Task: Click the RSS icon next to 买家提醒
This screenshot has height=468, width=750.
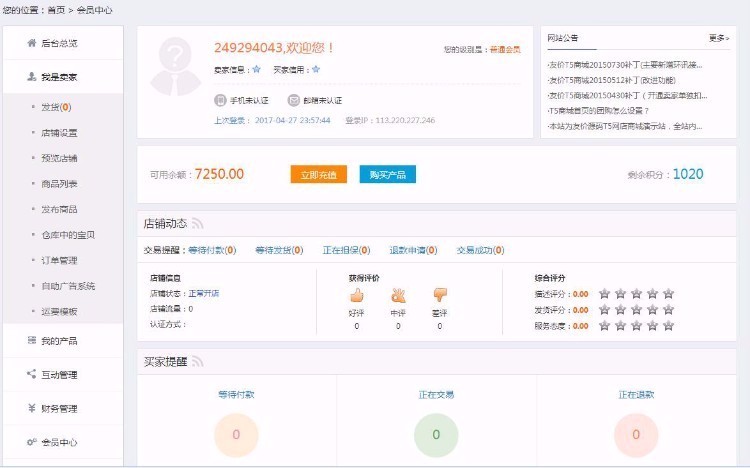Action: (198, 362)
